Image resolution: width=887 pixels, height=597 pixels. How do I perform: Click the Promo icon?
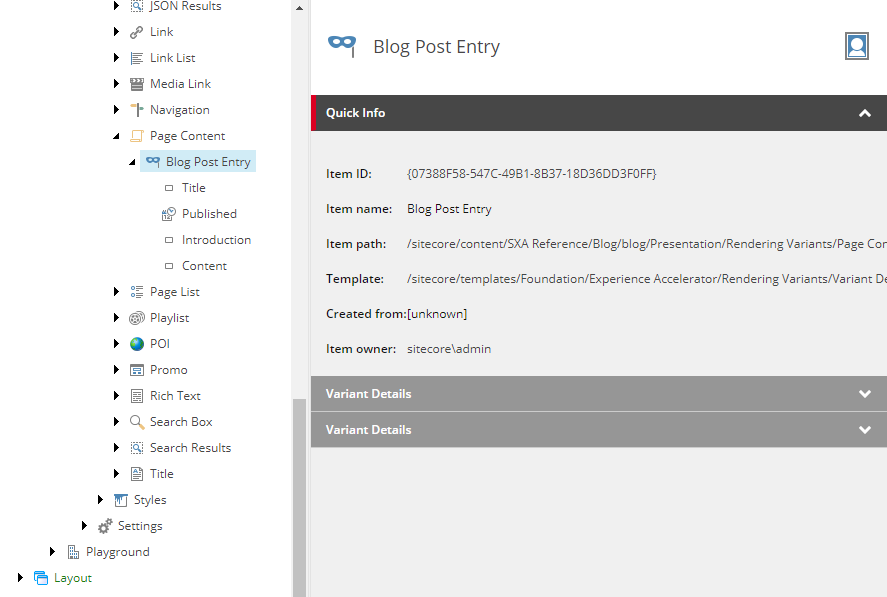click(x=136, y=370)
